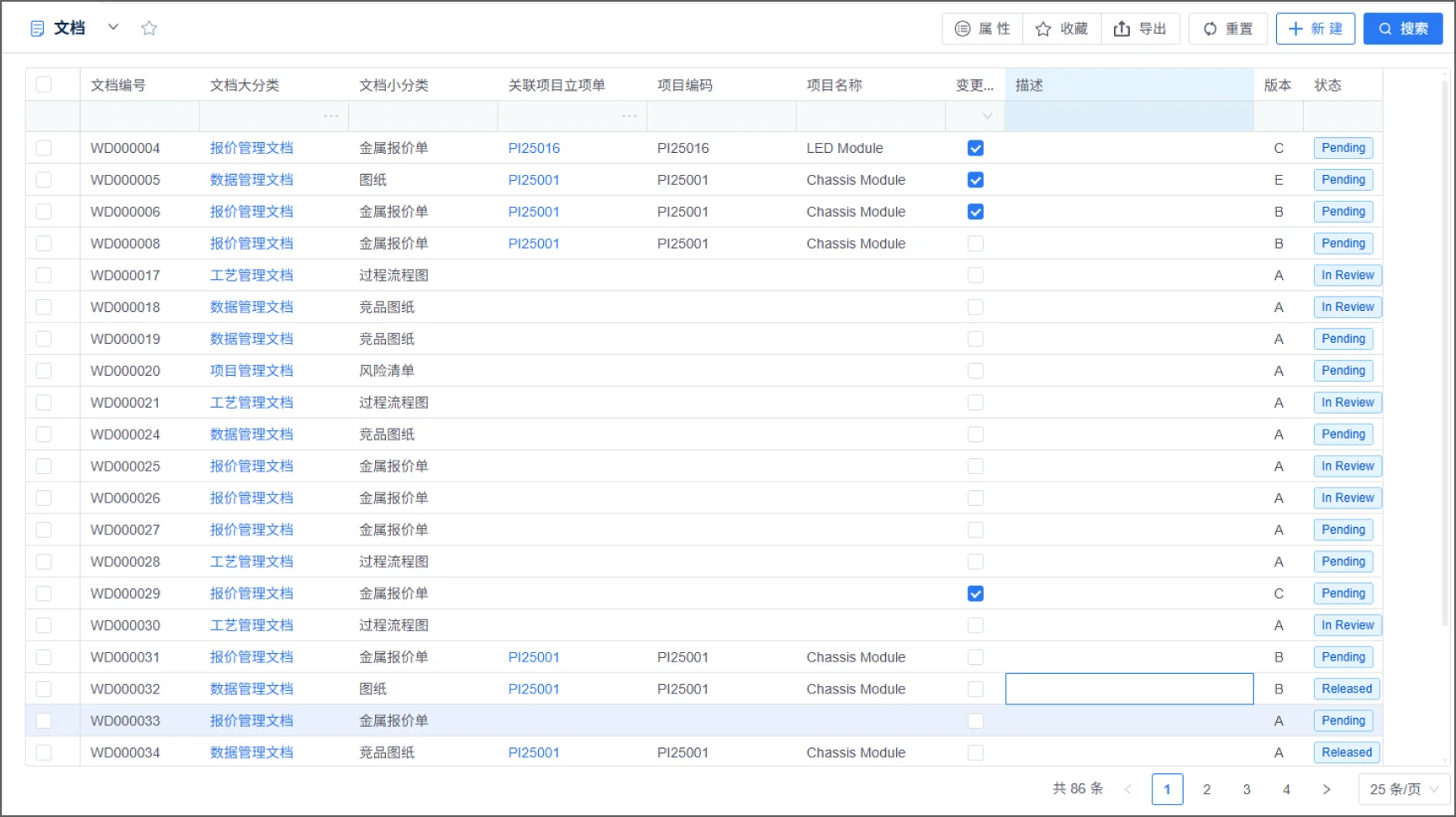
Task: Open the 文档大分类 filter ellipsis picker
Action: coord(331,116)
